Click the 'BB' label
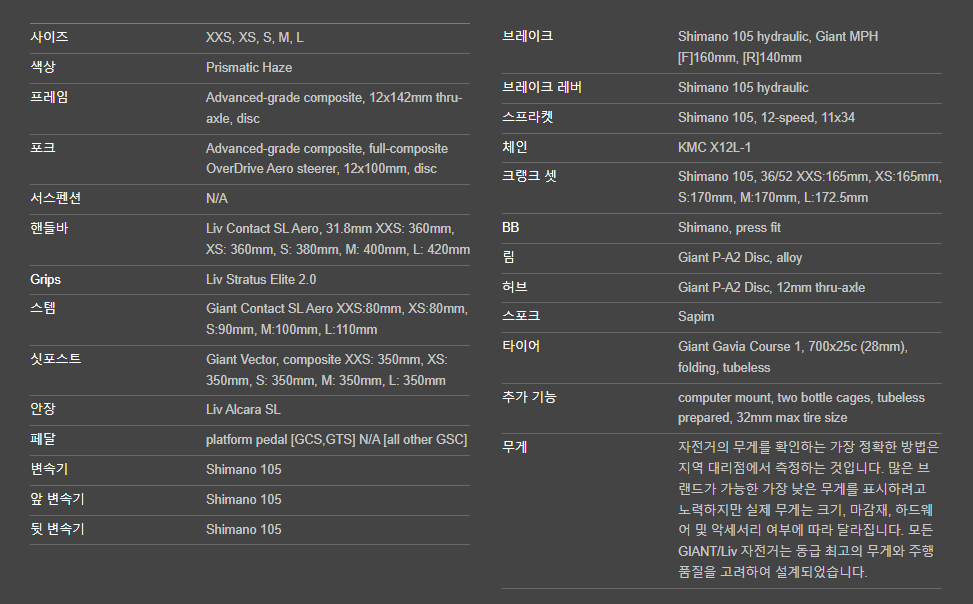 [511, 227]
